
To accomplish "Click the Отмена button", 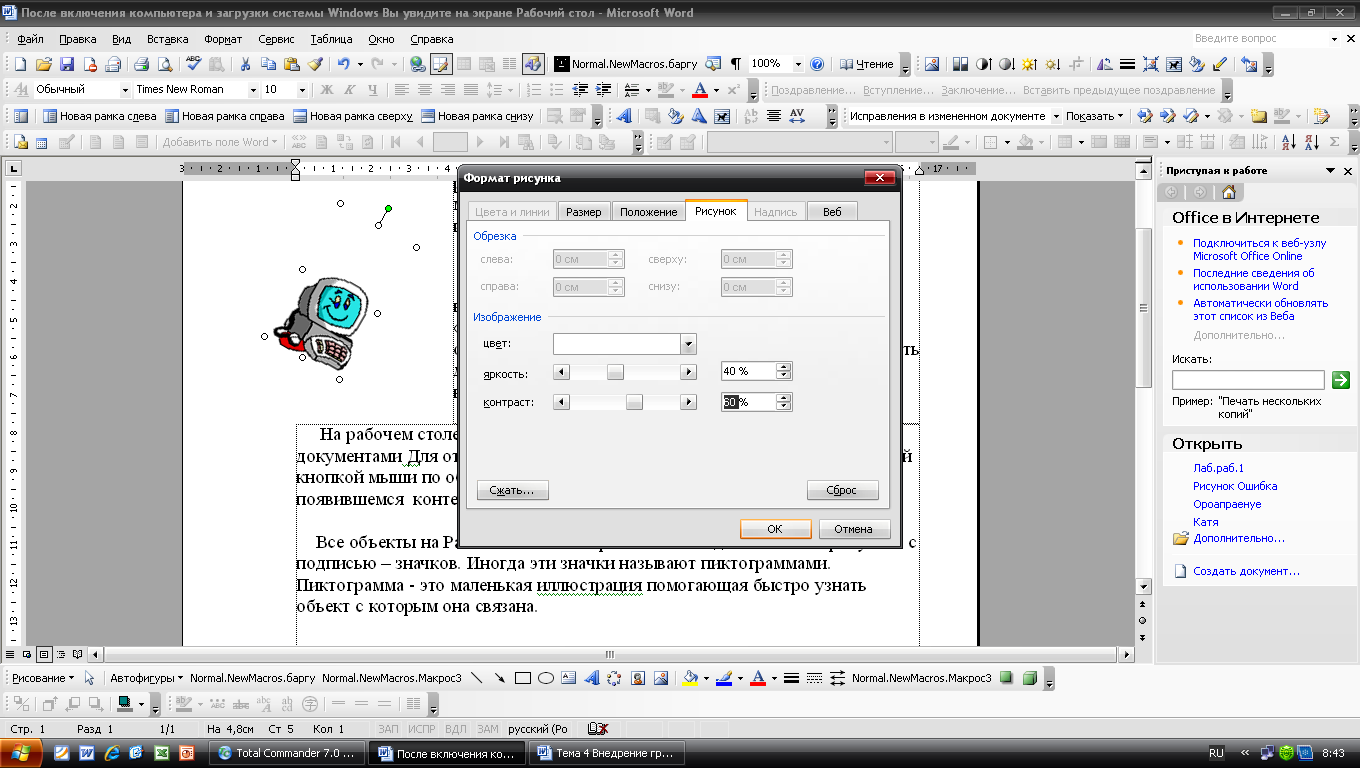I will pyautogui.click(x=854, y=529).
